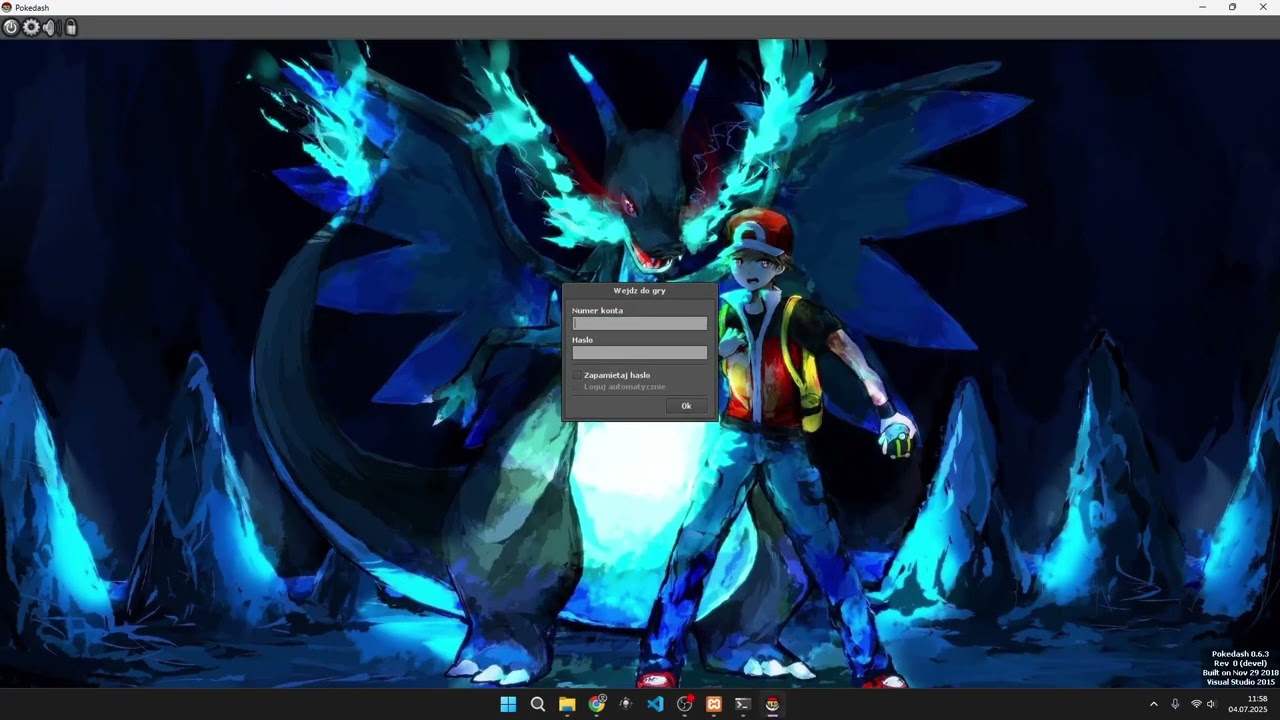Click the Pokedash pokeball taskbar icon

click(x=773, y=704)
